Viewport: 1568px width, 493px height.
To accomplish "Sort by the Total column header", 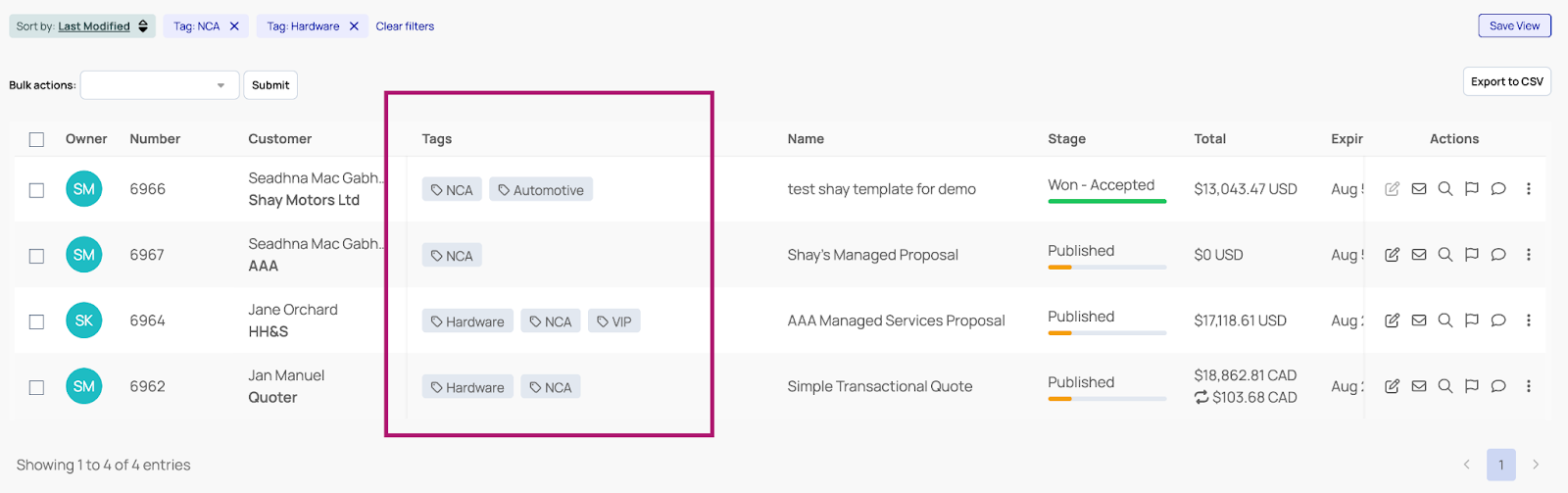I will click(x=1209, y=139).
